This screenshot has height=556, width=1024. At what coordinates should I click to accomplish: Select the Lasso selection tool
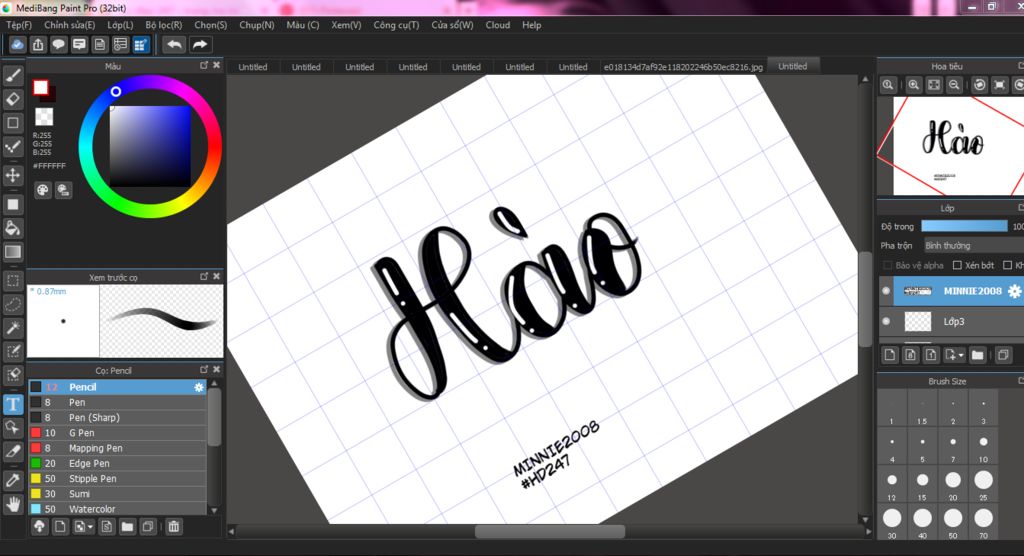click(13, 304)
